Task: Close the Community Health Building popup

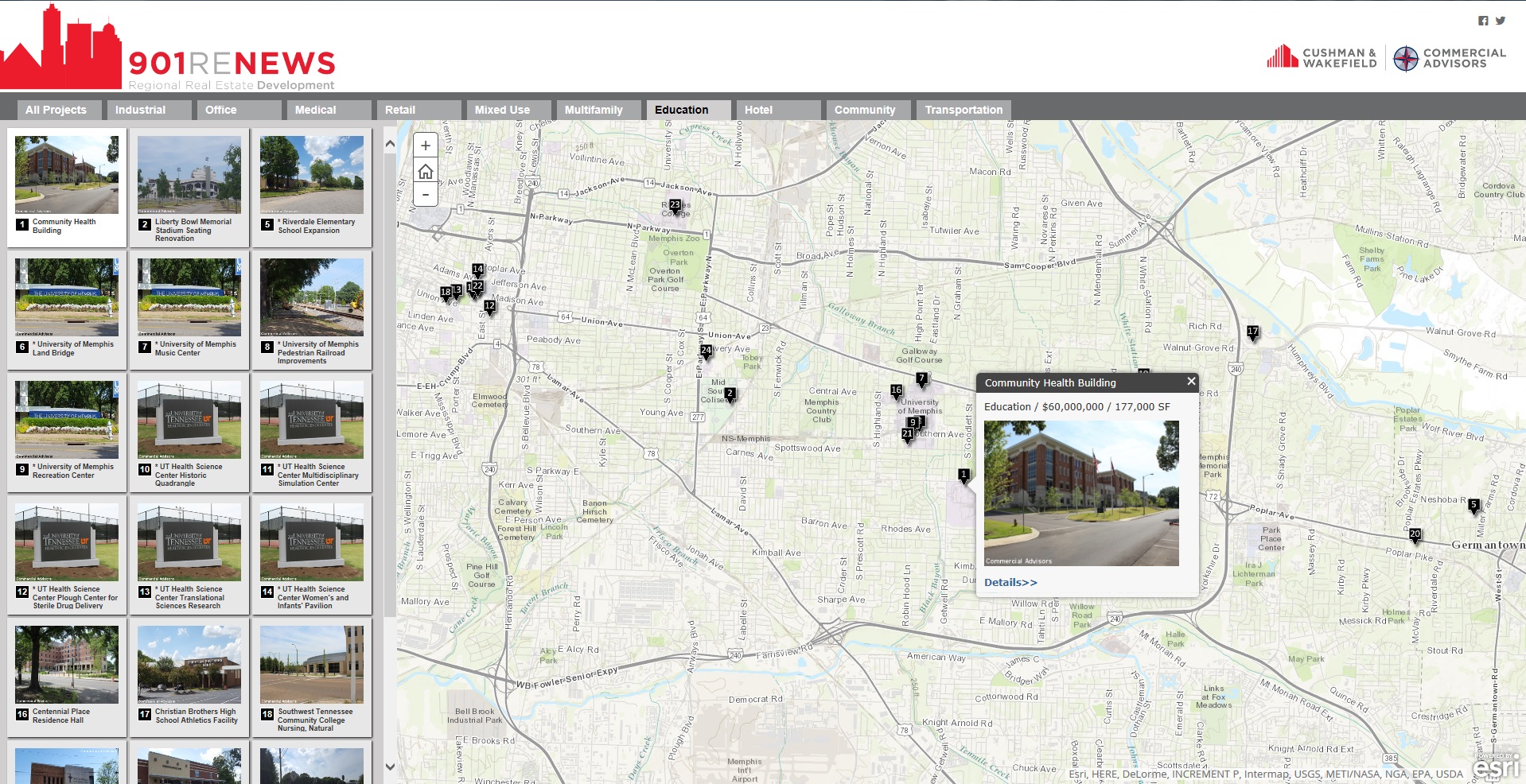Action: pos(1191,382)
